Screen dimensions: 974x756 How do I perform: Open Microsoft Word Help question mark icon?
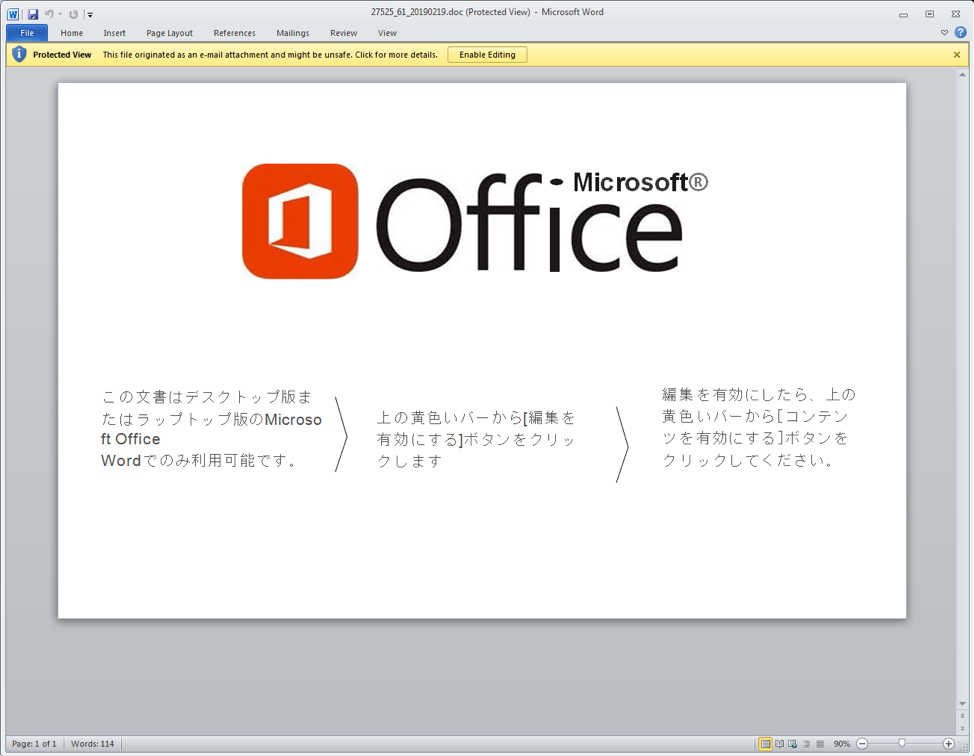pyautogui.click(x=960, y=32)
